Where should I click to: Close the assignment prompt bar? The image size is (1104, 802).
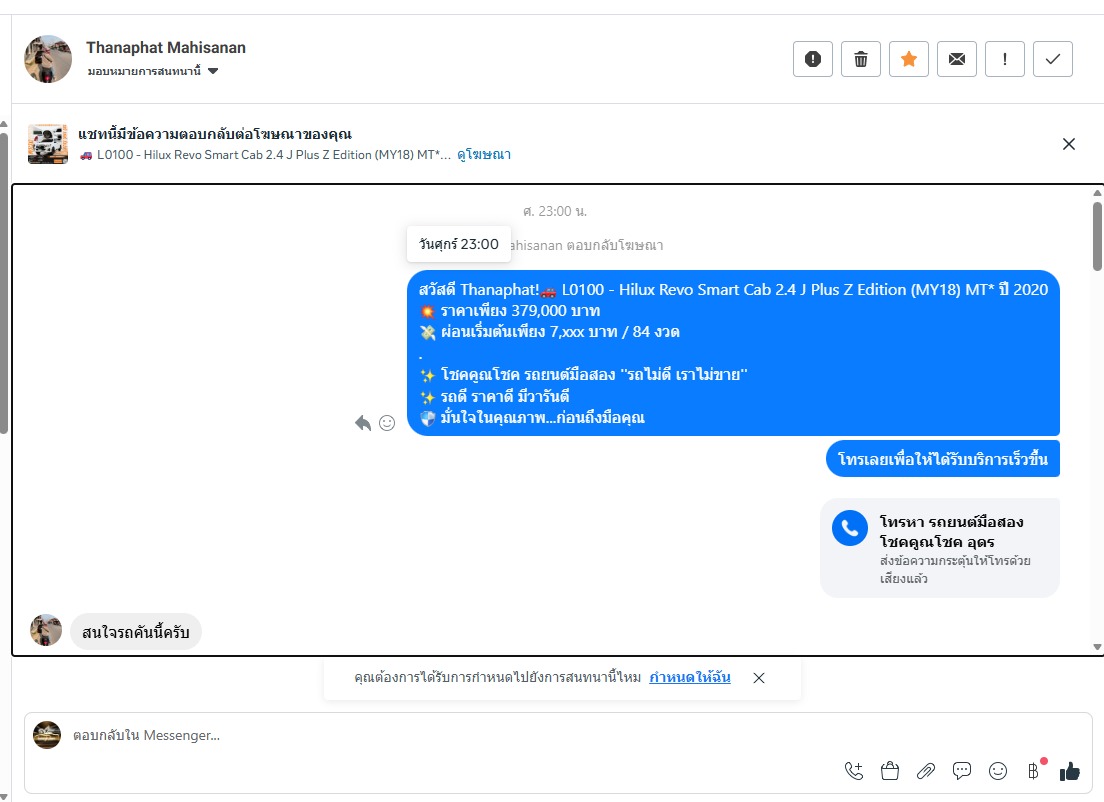pyautogui.click(x=758, y=678)
